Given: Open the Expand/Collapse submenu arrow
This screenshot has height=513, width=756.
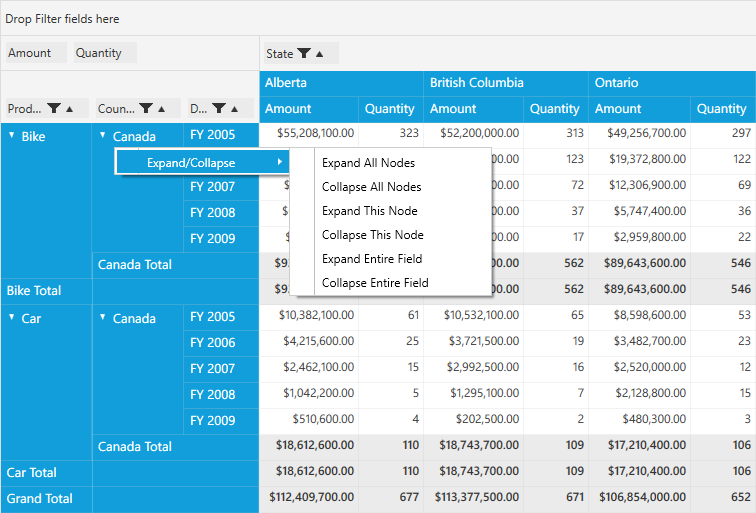Looking at the screenshot, I should tap(280, 162).
